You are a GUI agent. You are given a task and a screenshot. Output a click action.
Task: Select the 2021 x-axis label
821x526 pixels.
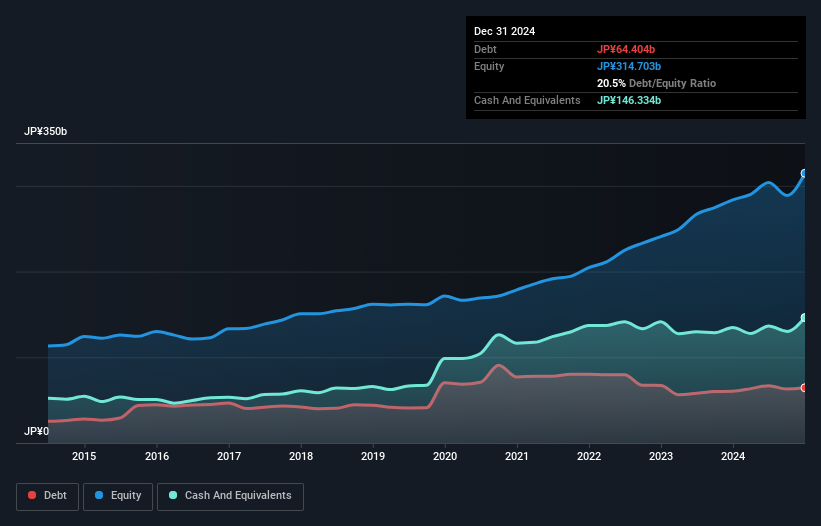(517, 456)
